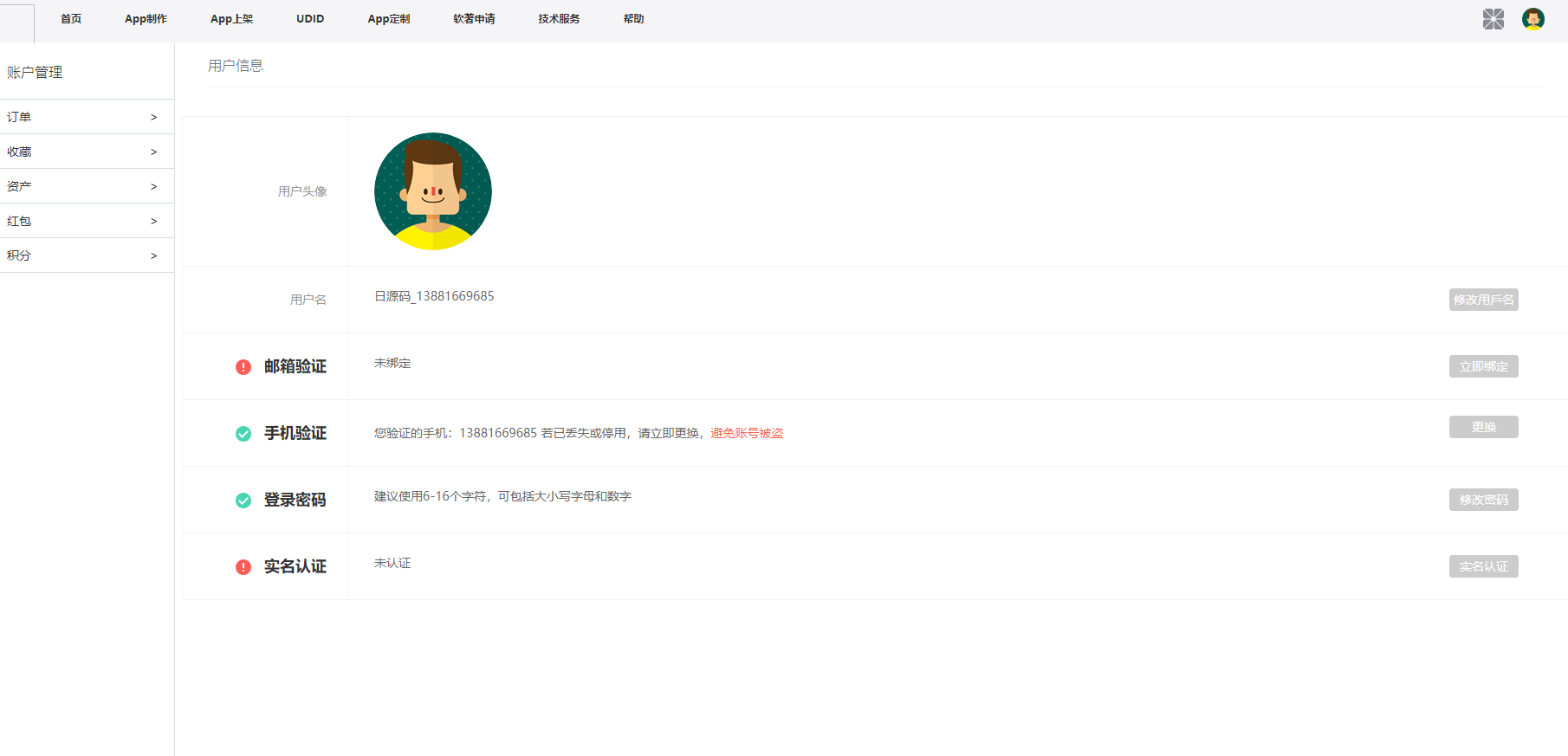The height and width of the screenshot is (756, 1568).
Task: Click the red warning icon beside 邮箱验证
Action: [243, 367]
